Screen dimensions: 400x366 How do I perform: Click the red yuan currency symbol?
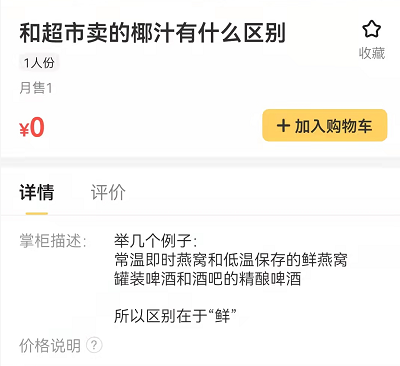pyautogui.click(x=24, y=130)
